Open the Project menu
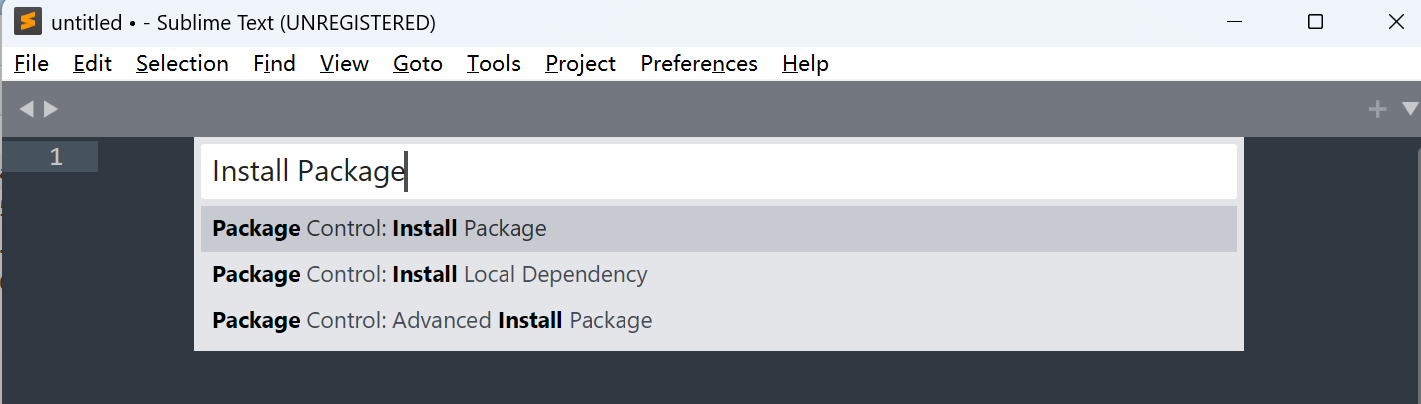The height and width of the screenshot is (404, 1421). 580,64
